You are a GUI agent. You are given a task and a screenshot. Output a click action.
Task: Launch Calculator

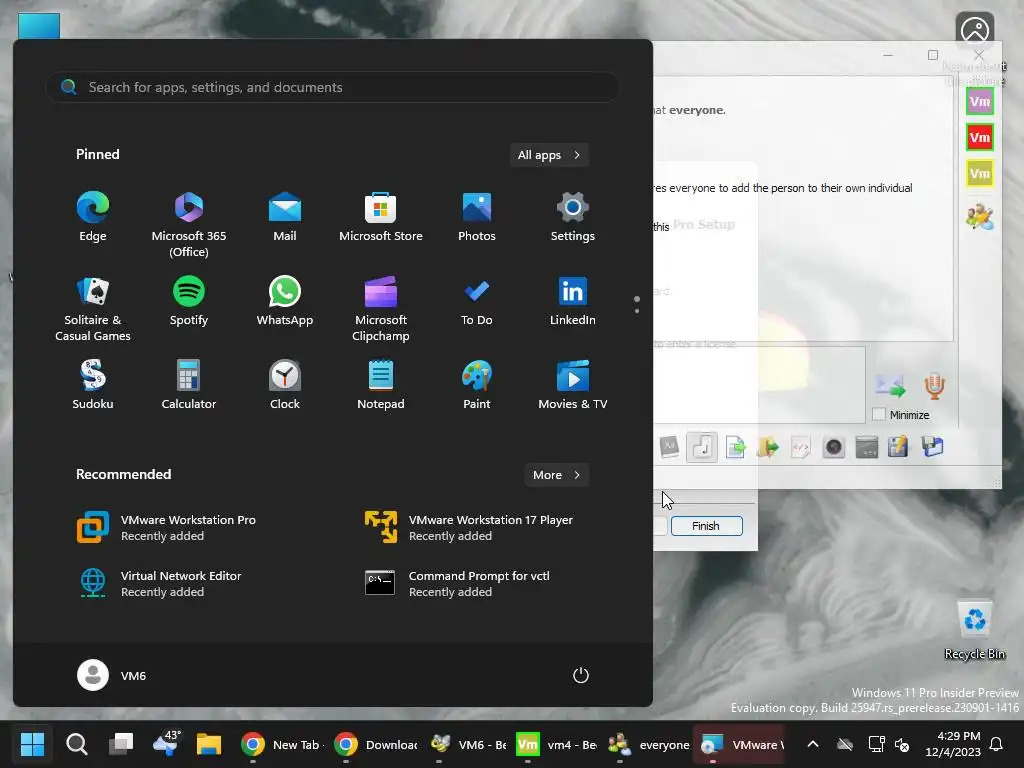[189, 385]
